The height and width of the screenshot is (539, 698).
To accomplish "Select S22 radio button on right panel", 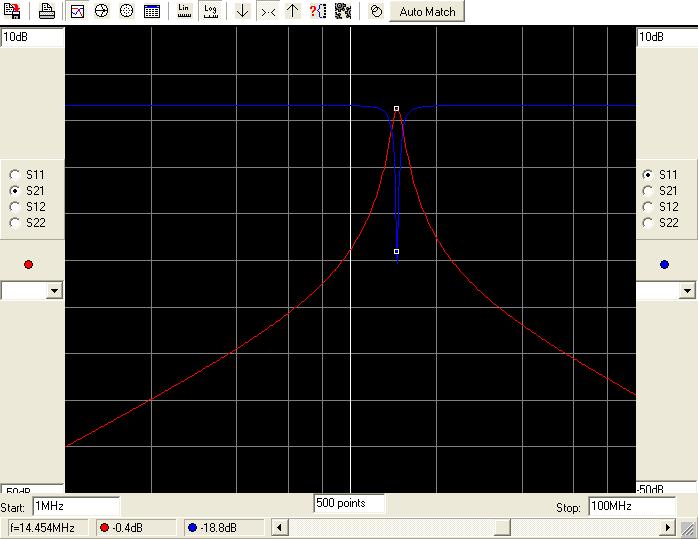I will [648, 222].
